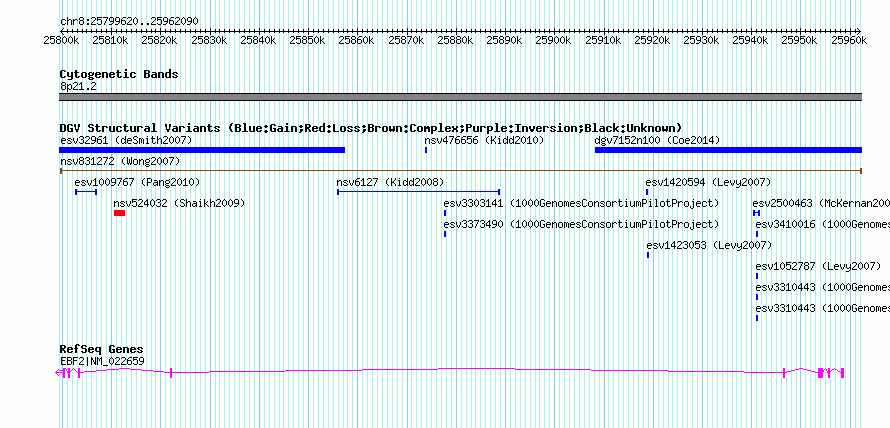Click the blue esv1423053 variant tick
Screen dimensions: 890x428
tap(648, 255)
